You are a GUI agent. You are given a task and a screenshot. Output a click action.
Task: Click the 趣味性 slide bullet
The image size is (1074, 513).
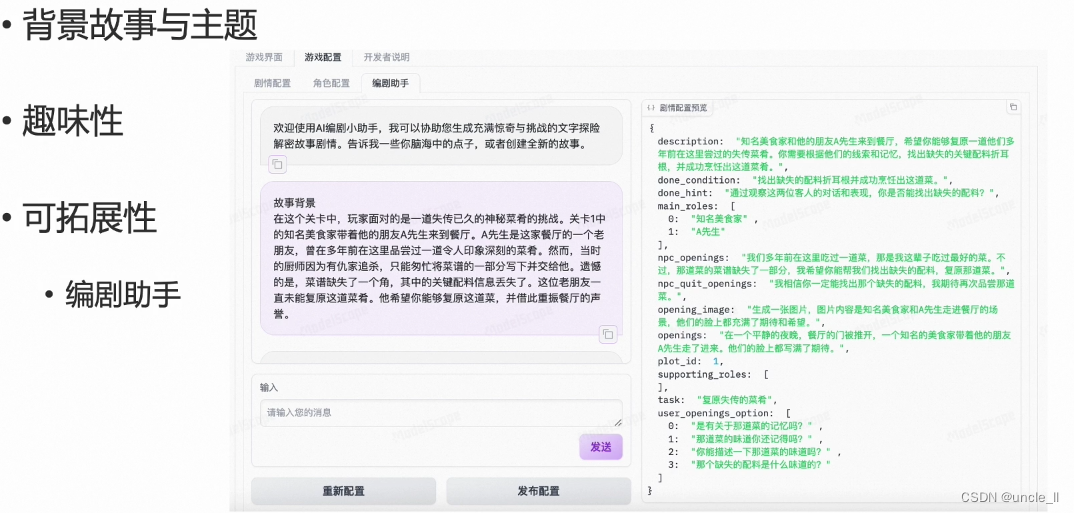pos(73,122)
